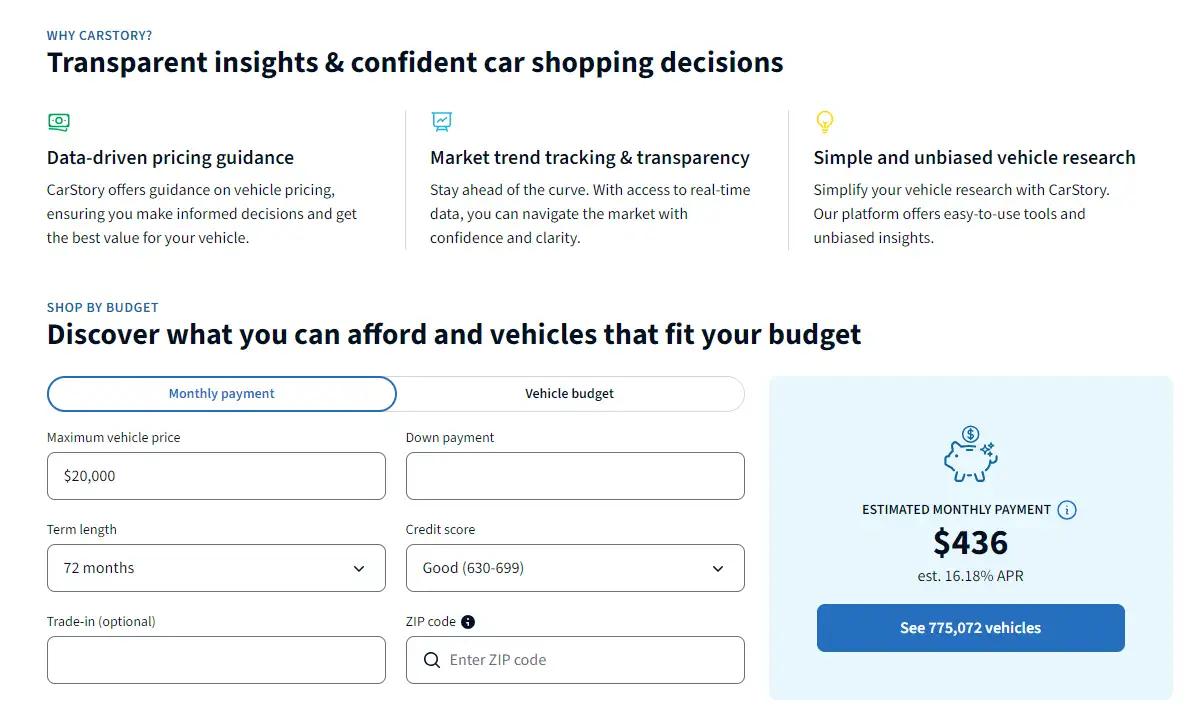
Task: Click the $436 estimated payment amount
Action: tap(970, 543)
